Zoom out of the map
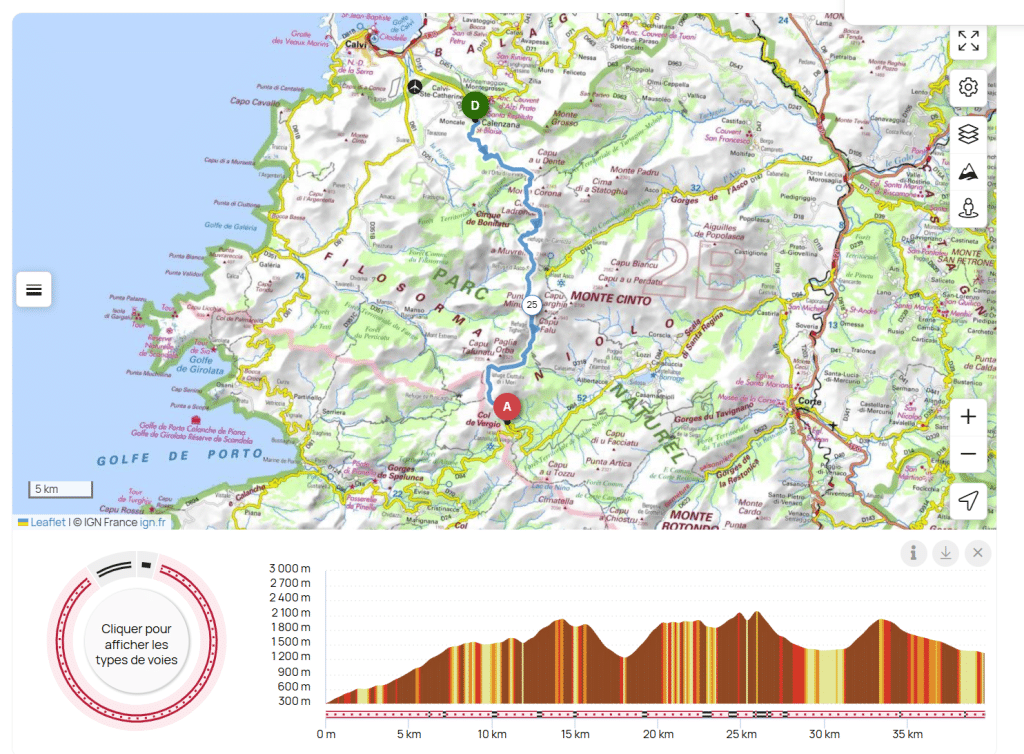 coord(968,454)
